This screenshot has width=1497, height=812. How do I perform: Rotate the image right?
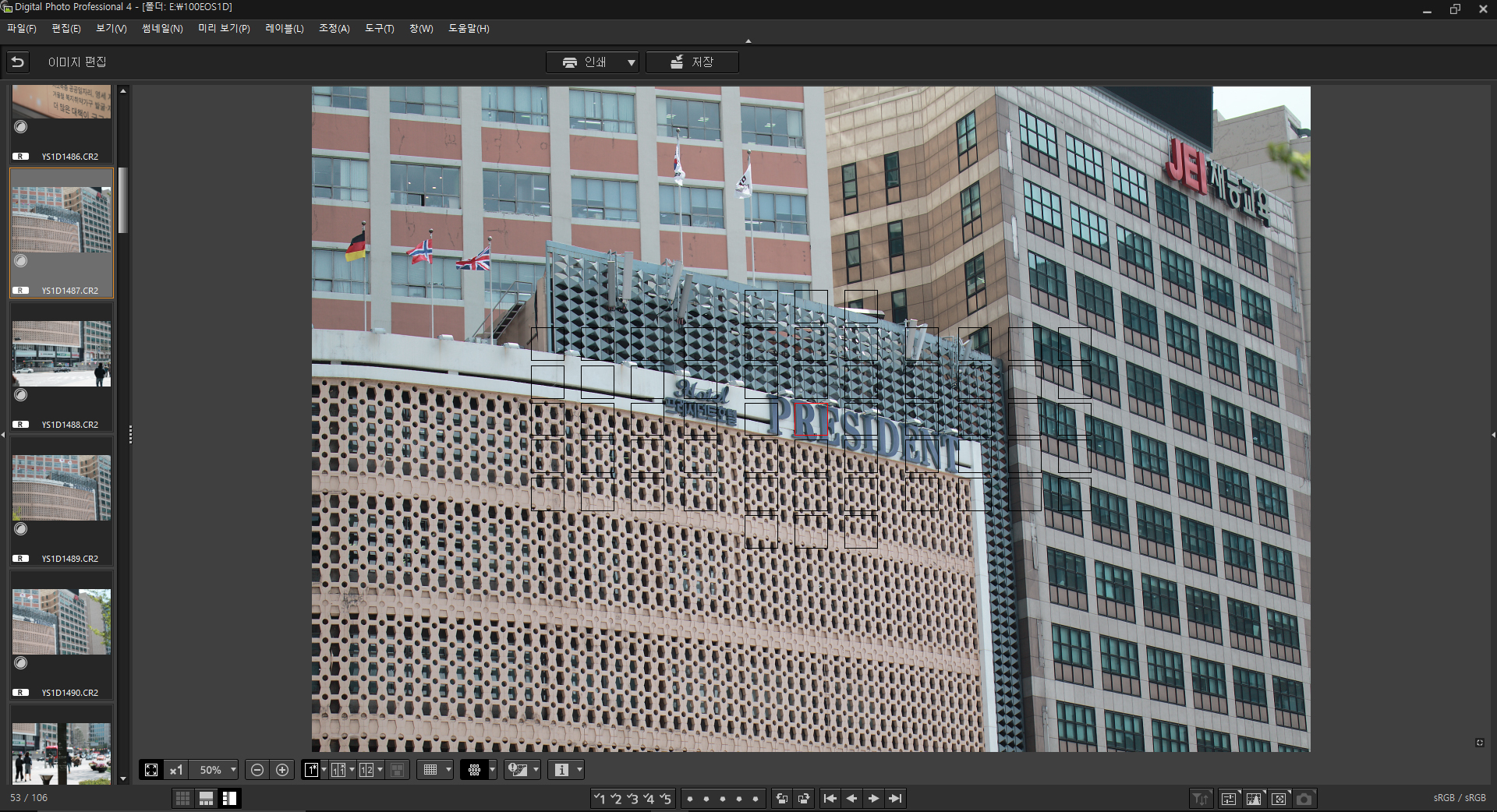804,798
